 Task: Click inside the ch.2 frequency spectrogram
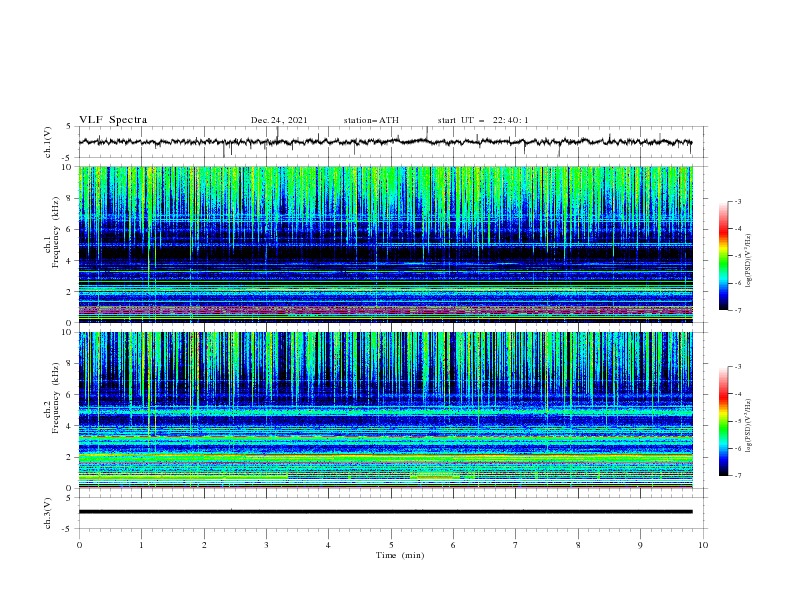[385, 410]
